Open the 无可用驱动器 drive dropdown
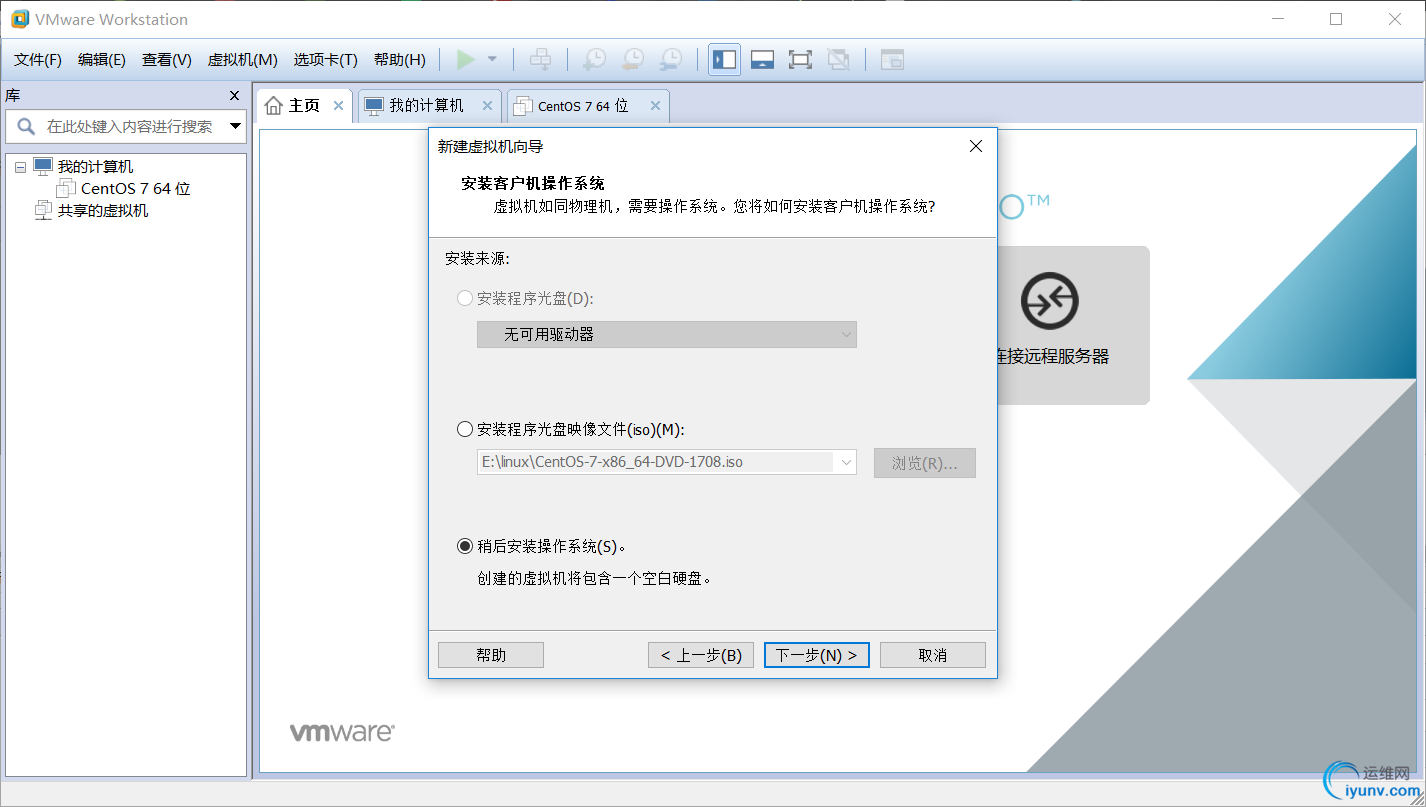The image size is (1426, 807). (x=666, y=334)
